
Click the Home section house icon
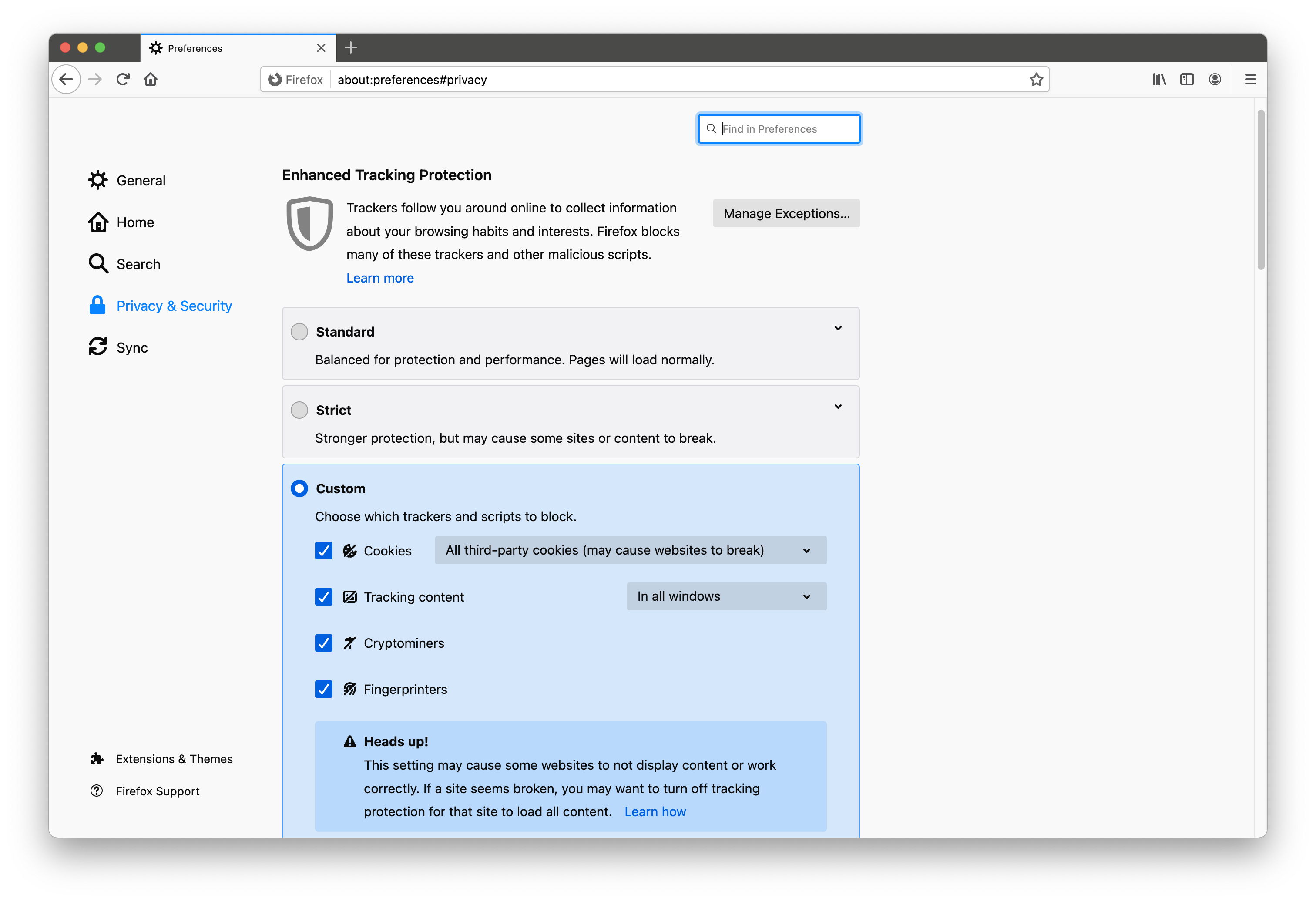[97, 221]
